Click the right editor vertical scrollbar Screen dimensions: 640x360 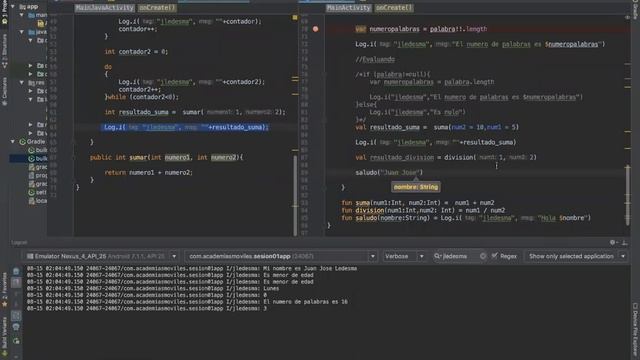627,195
